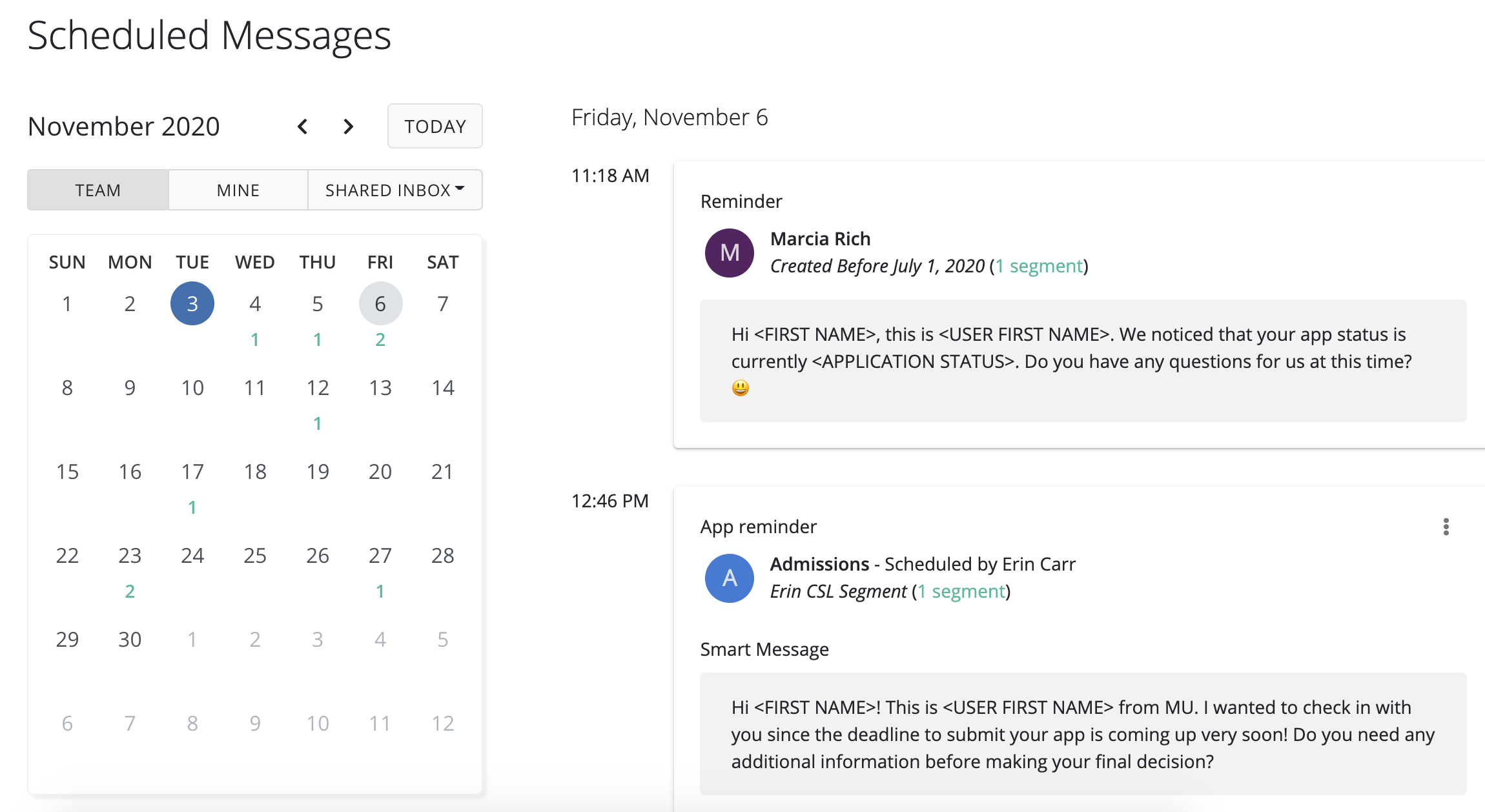Viewport: 1485px width, 812px height.
Task: Pick Wednesday November 4 in the calendar
Action: 255,303
